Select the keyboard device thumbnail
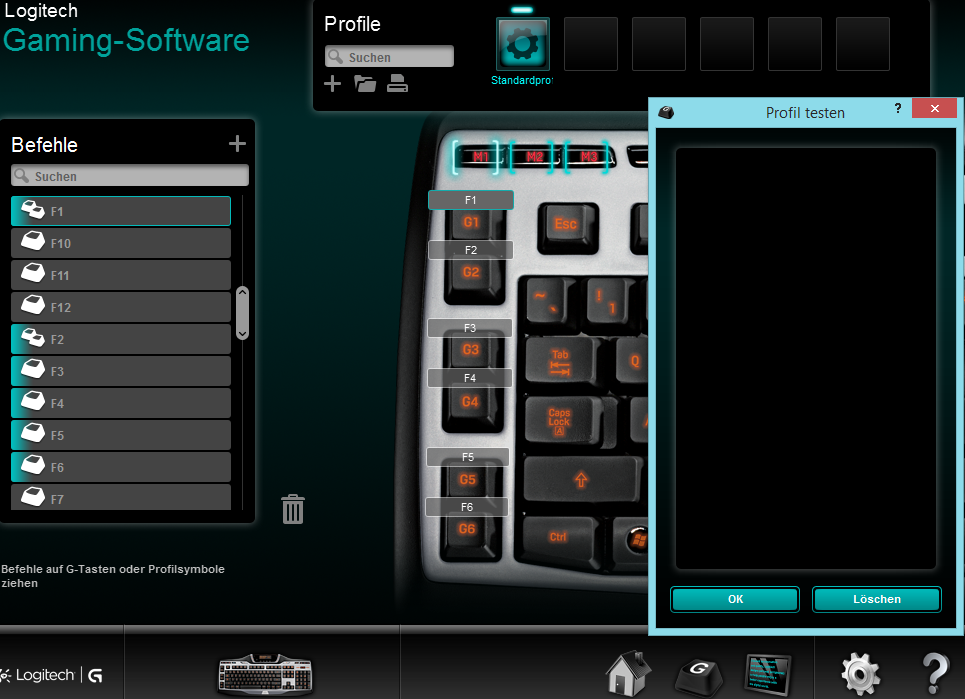 click(265, 675)
